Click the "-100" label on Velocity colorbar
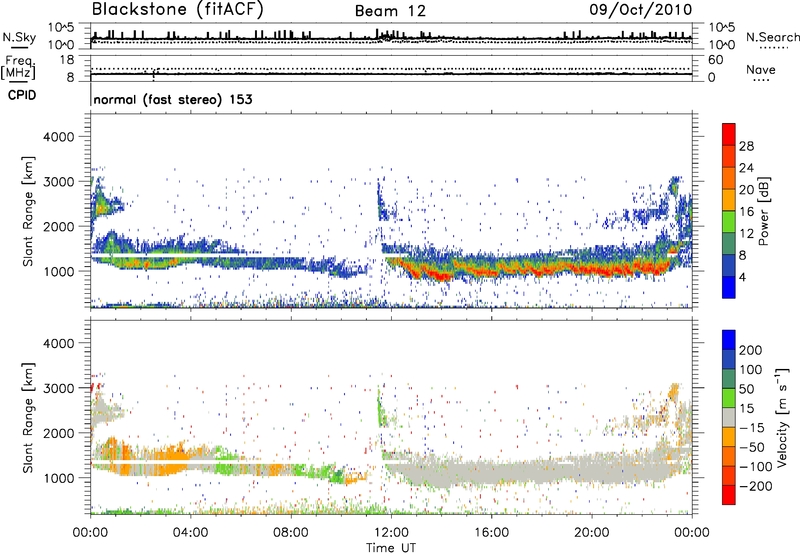Image resolution: width=800 pixels, height=554 pixels. pyautogui.click(x=756, y=466)
